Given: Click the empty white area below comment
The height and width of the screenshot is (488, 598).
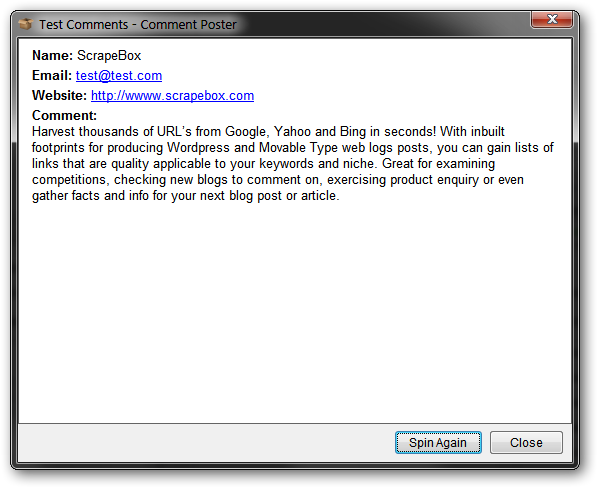Looking at the screenshot, I should 295,313.
